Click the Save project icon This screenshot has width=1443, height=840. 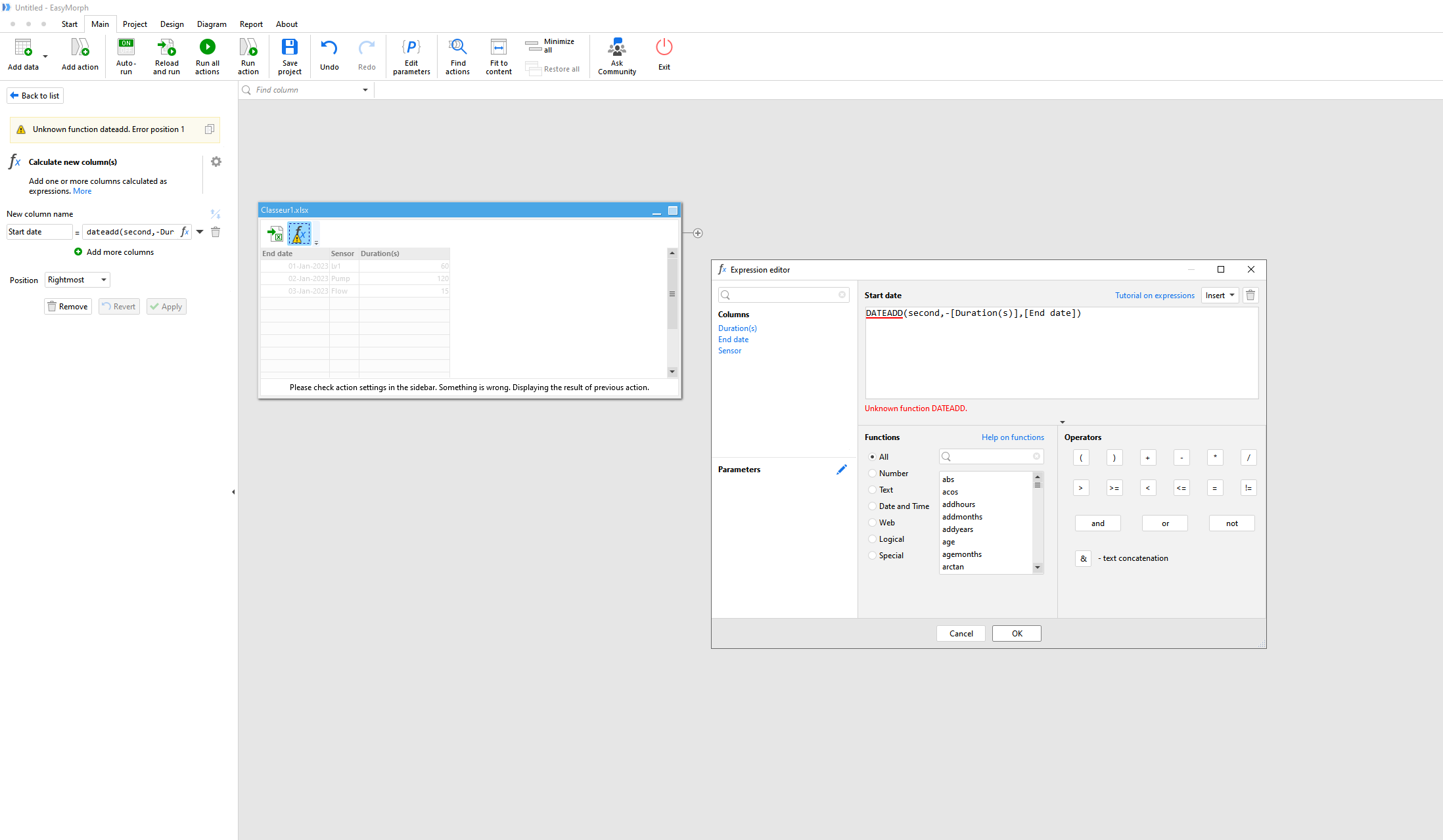pyautogui.click(x=290, y=47)
